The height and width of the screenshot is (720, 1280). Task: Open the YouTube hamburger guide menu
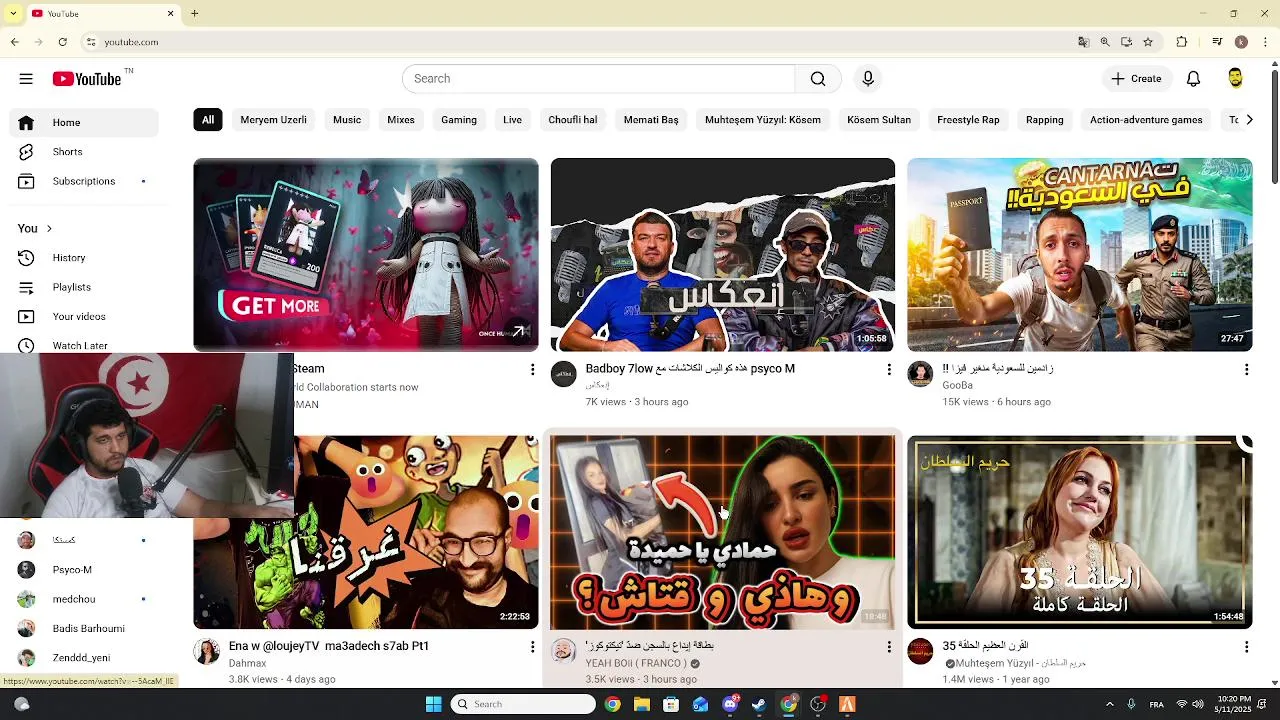coord(26,79)
